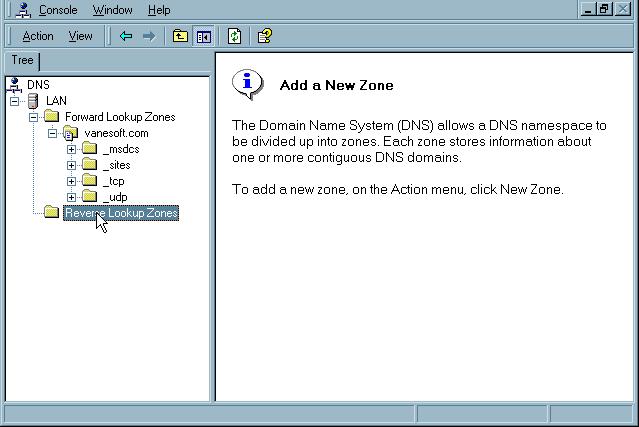Image resolution: width=639 pixels, height=427 pixels.
Task: Select the vanesoft.com zone label
Action: coord(116,133)
